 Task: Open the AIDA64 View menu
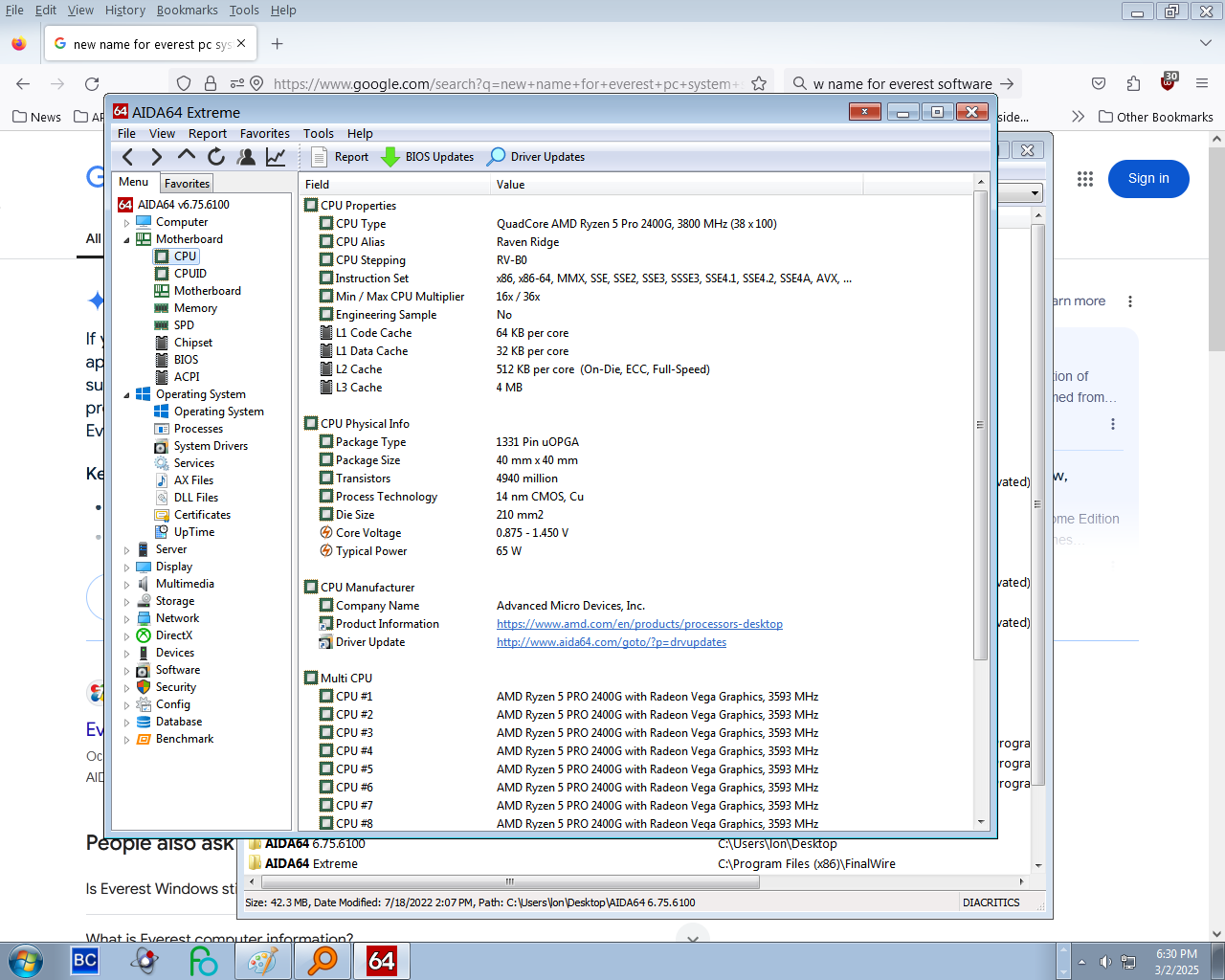(162, 134)
